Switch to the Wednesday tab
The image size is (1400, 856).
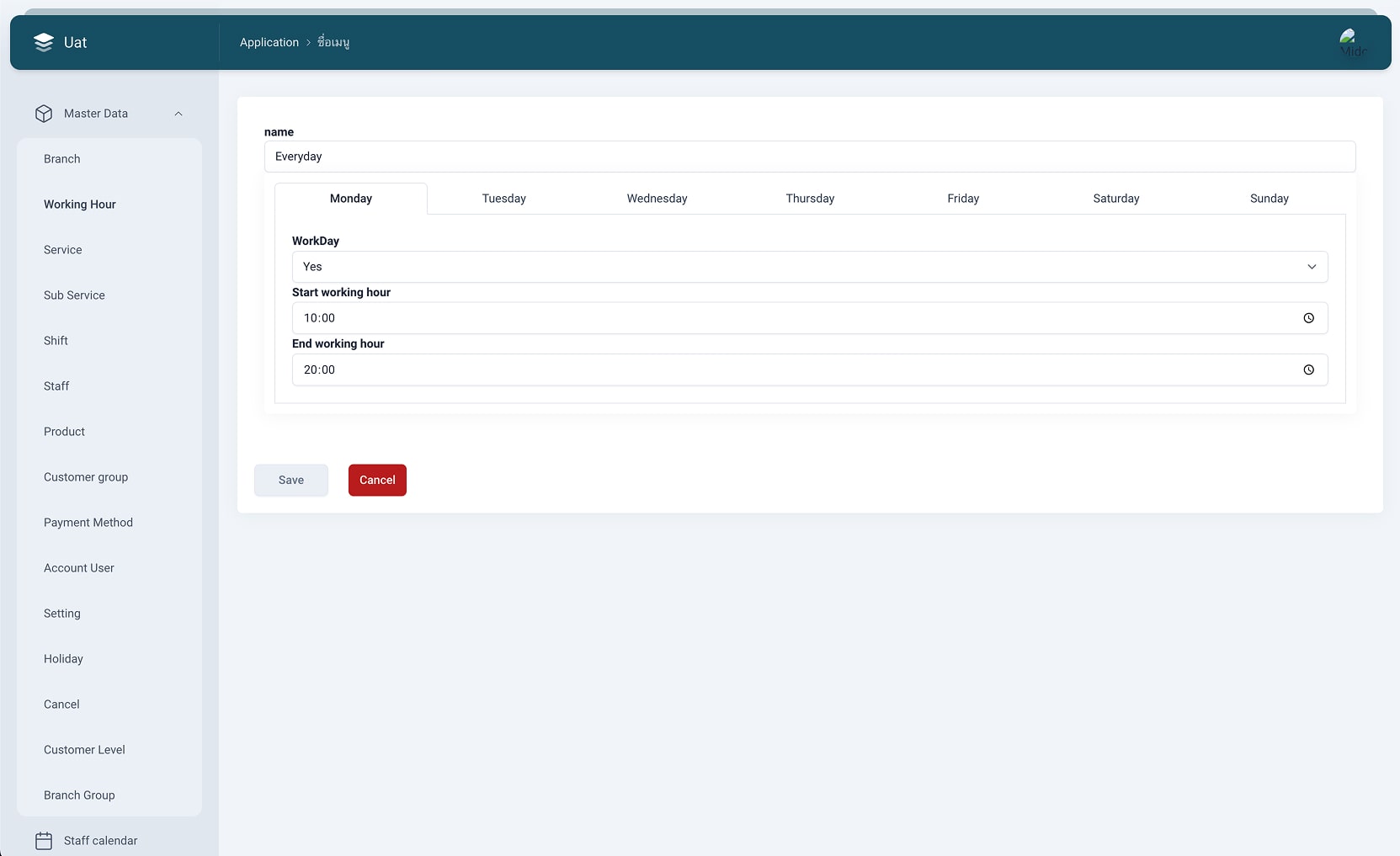pos(657,199)
